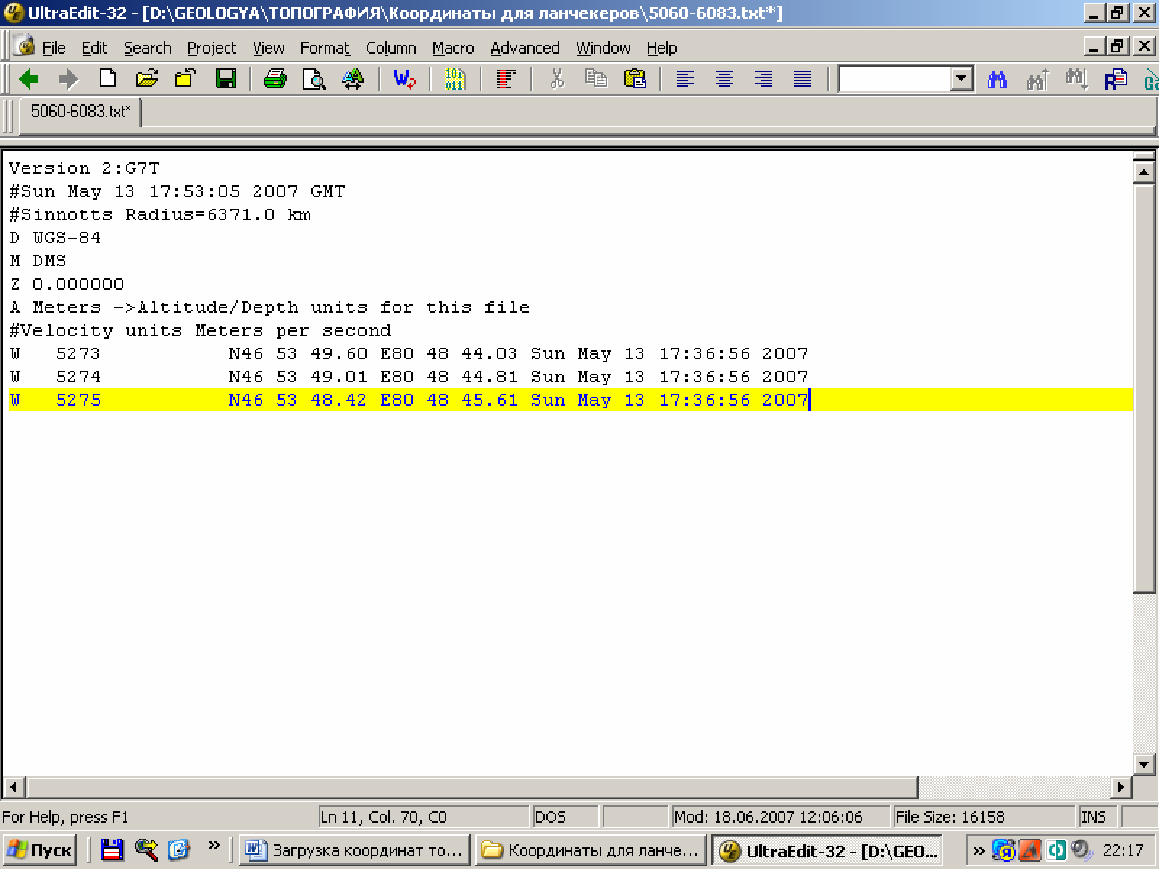This screenshot has width=1159, height=869.
Task: Click the horizontal scrollbar right arrow
Action: pyautogui.click(x=1121, y=787)
